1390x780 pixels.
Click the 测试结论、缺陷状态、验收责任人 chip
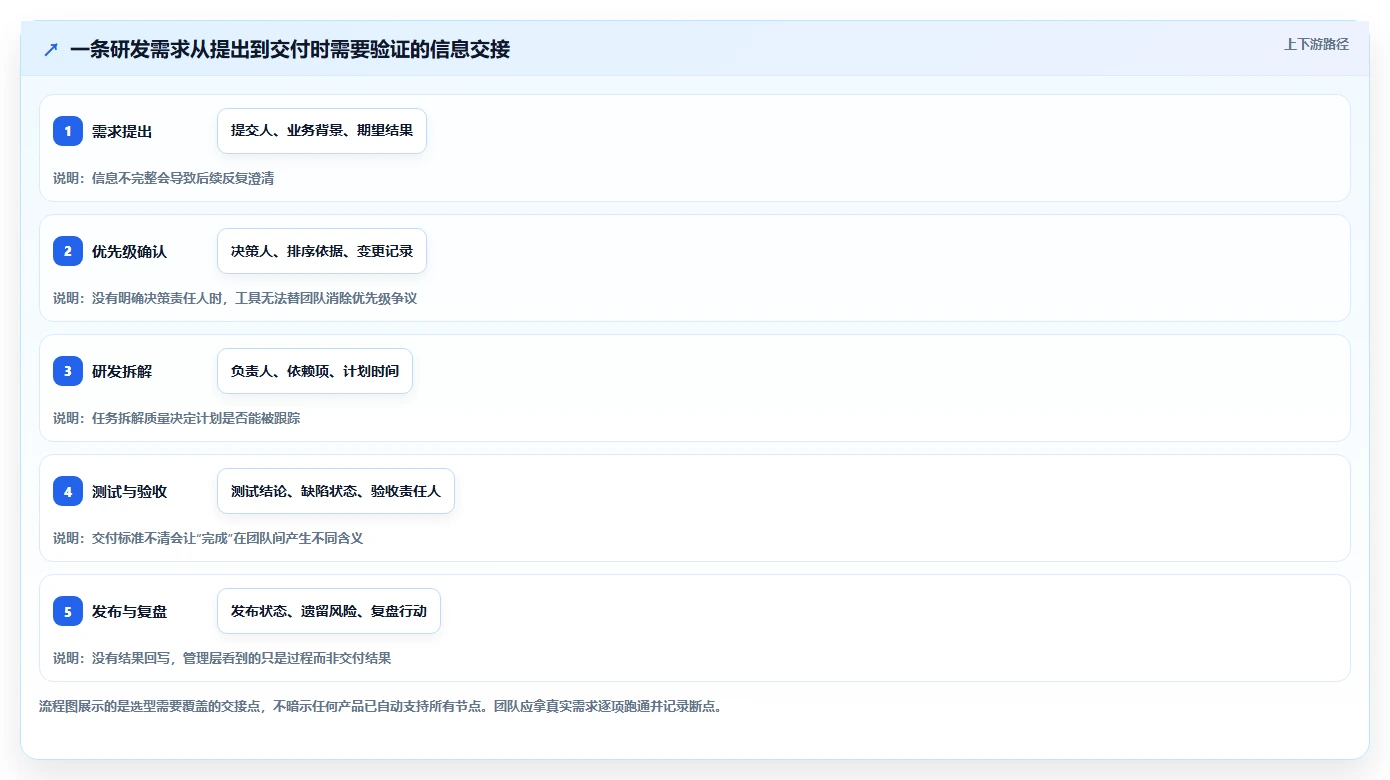[336, 491]
